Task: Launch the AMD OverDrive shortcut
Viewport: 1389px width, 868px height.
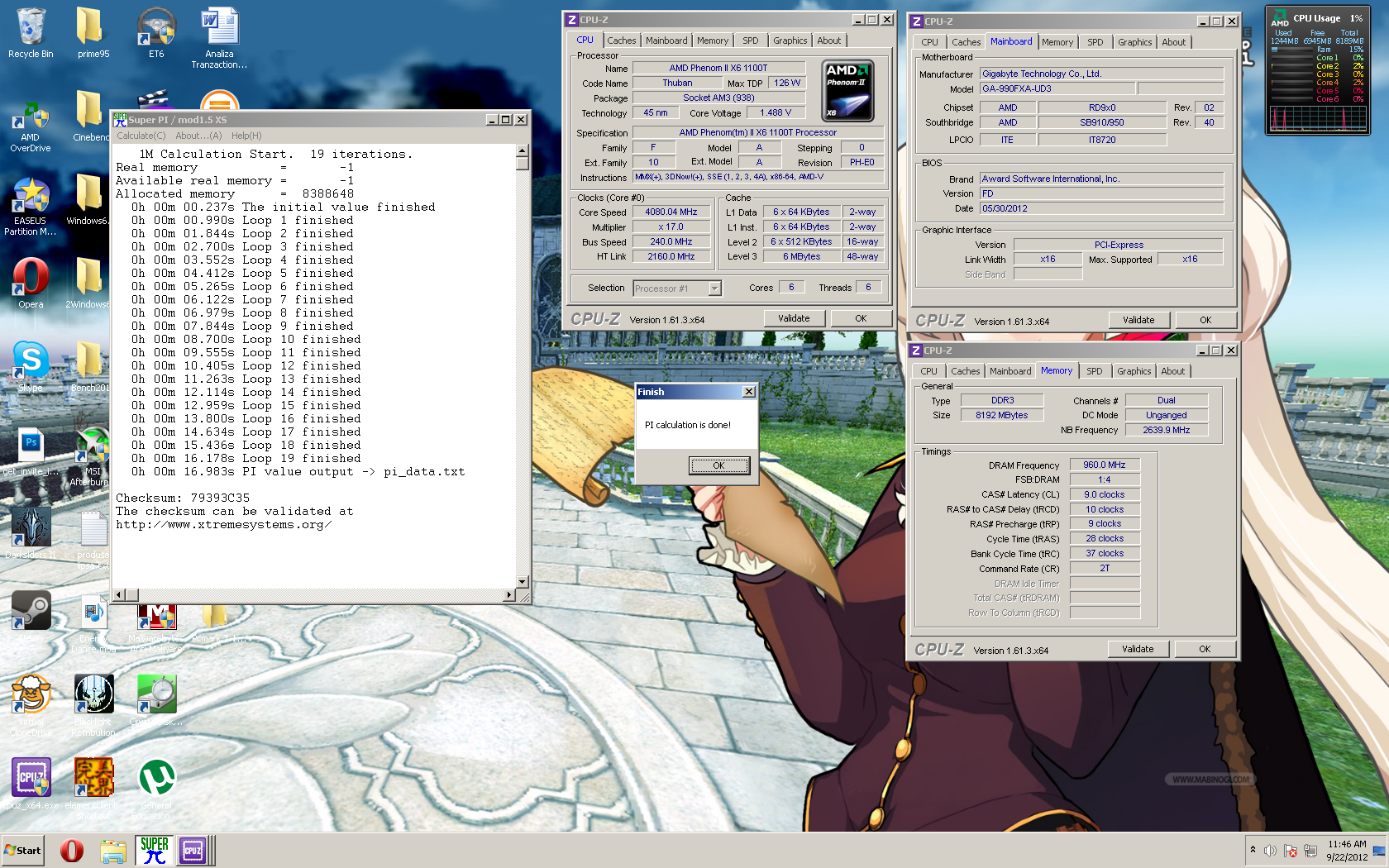Action: pyautogui.click(x=31, y=126)
